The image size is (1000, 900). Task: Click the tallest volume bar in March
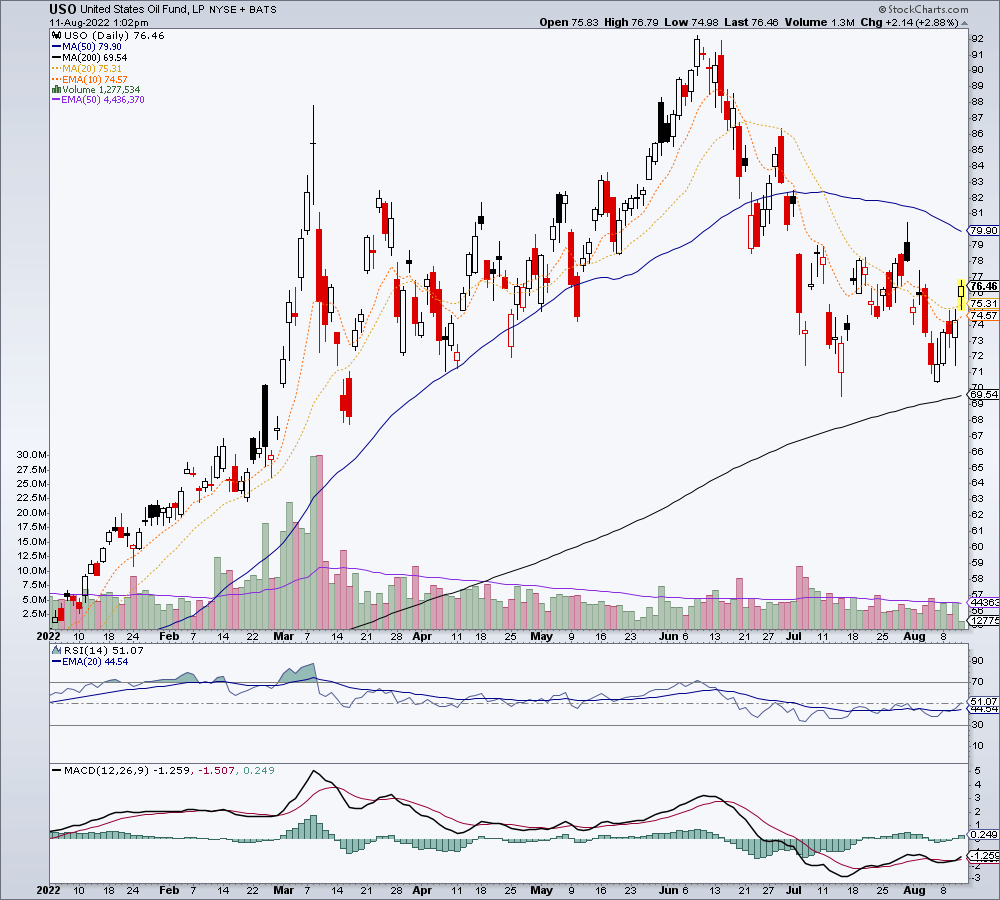pyautogui.click(x=320, y=542)
